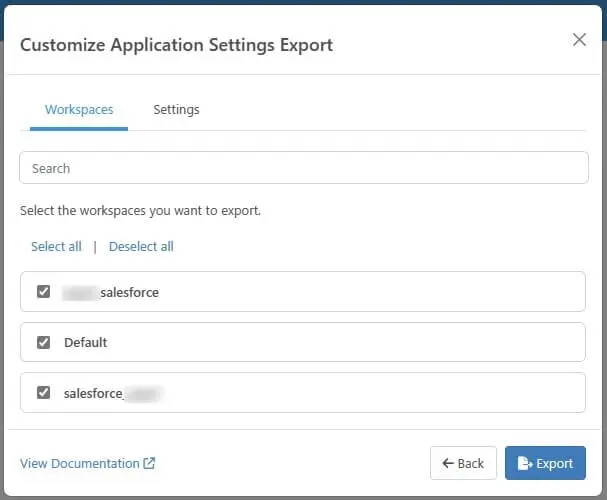The image size is (607, 500).
Task: Click the Deselect all link
Action: (x=141, y=246)
